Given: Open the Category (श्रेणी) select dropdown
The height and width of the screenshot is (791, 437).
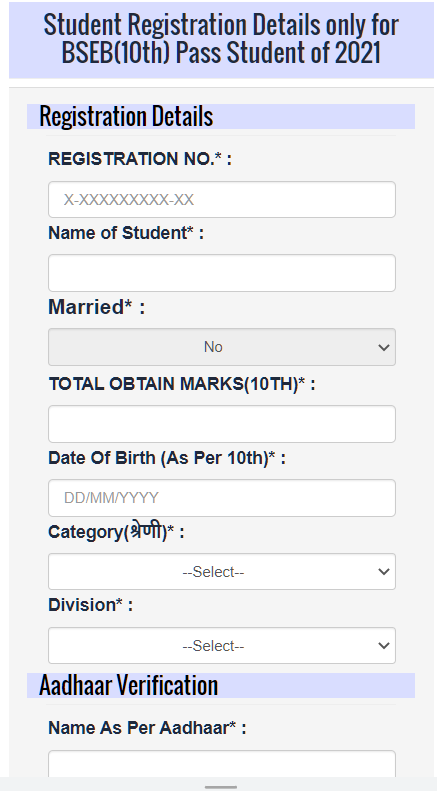Looking at the screenshot, I should point(222,572).
